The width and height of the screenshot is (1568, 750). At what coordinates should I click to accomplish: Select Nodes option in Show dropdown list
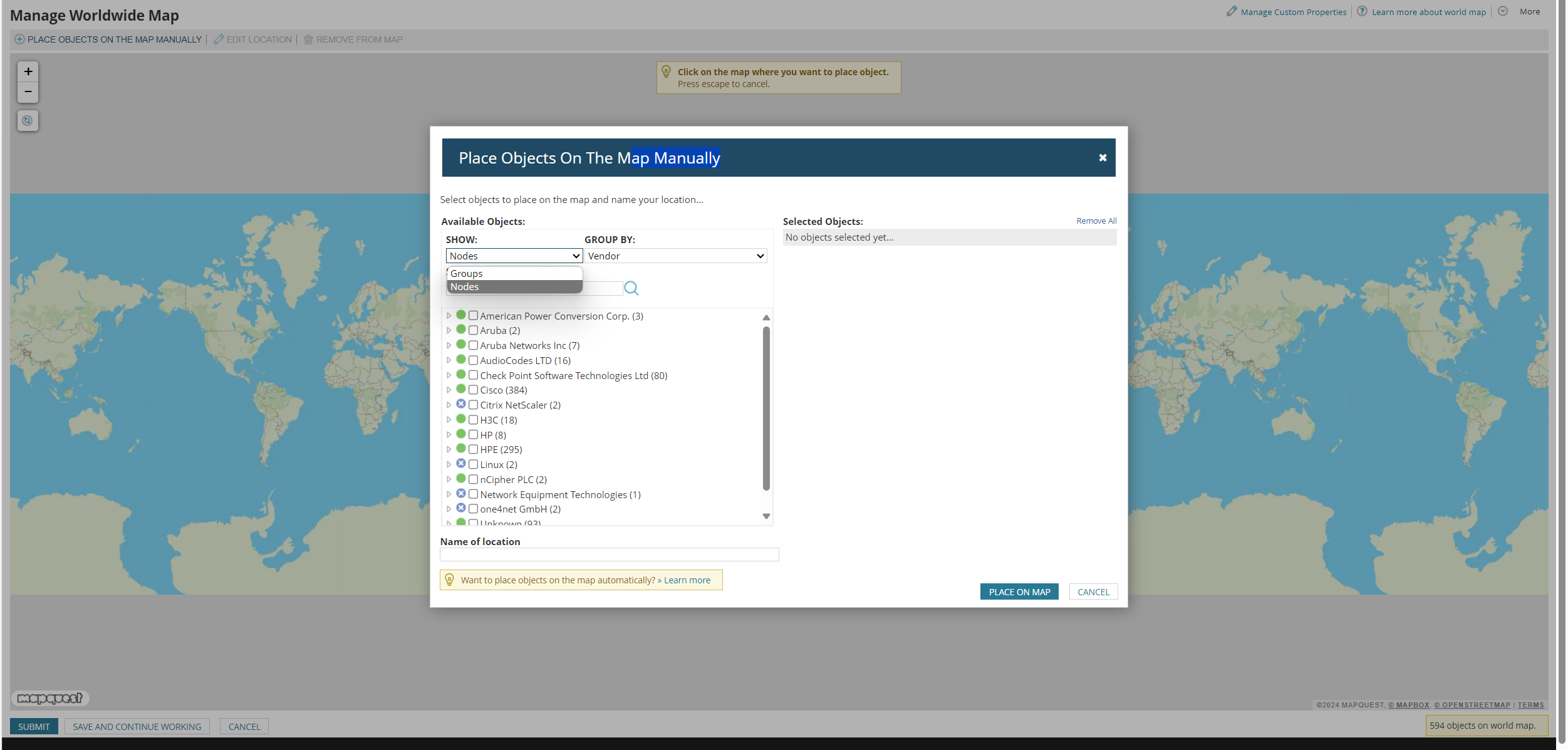click(x=514, y=287)
